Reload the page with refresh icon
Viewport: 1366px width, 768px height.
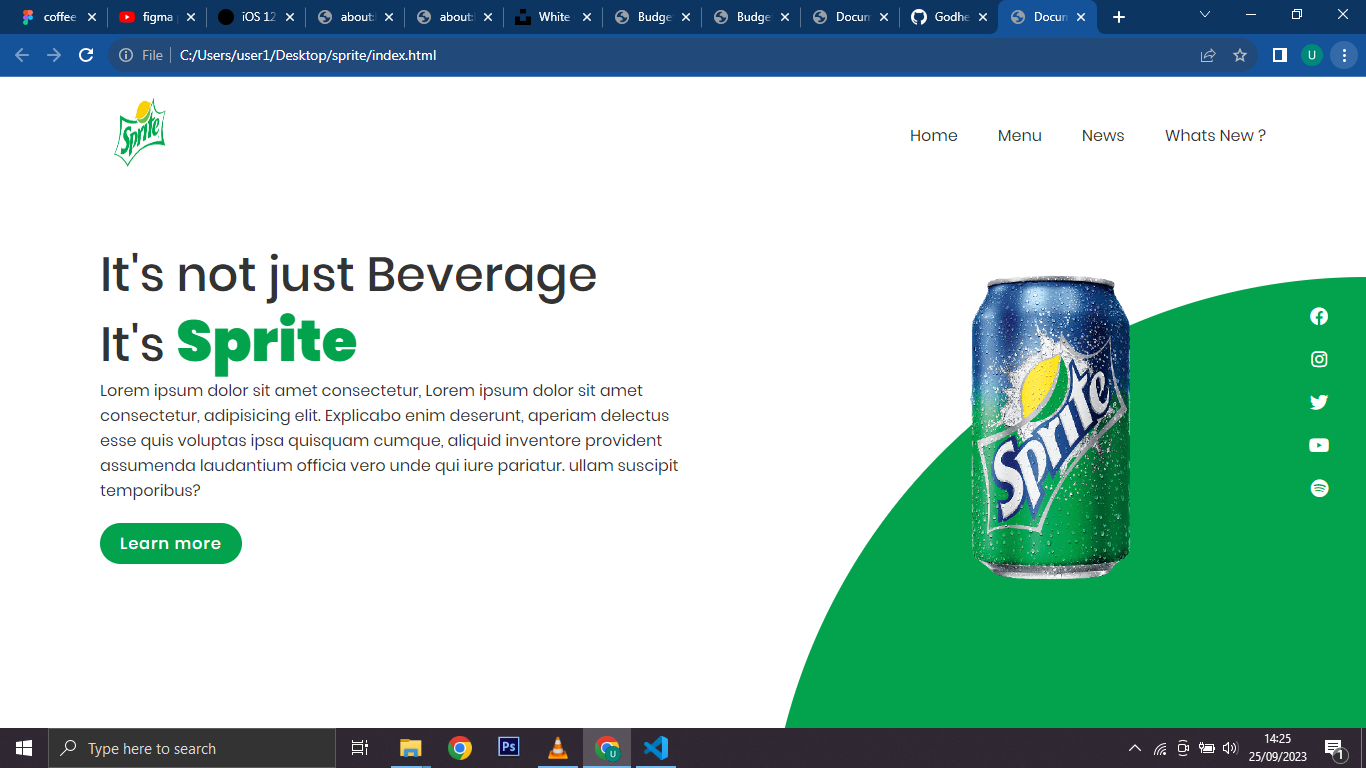86,55
